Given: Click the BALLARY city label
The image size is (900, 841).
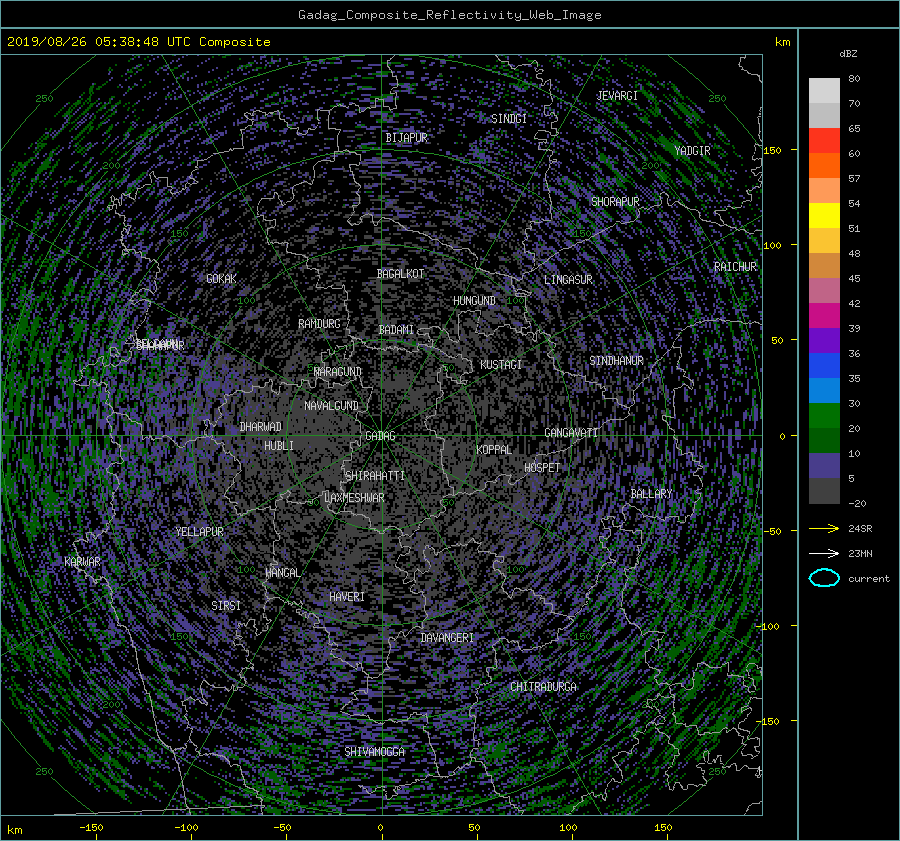Looking at the screenshot, I should point(651,494).
